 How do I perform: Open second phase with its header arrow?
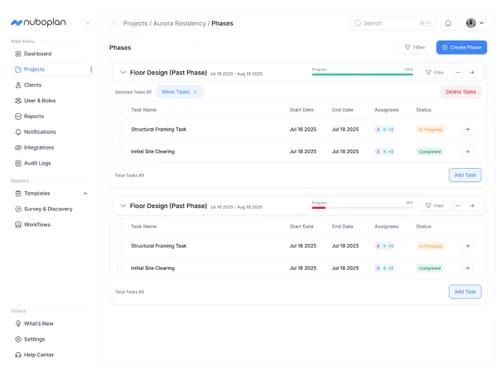coord(472,206)
